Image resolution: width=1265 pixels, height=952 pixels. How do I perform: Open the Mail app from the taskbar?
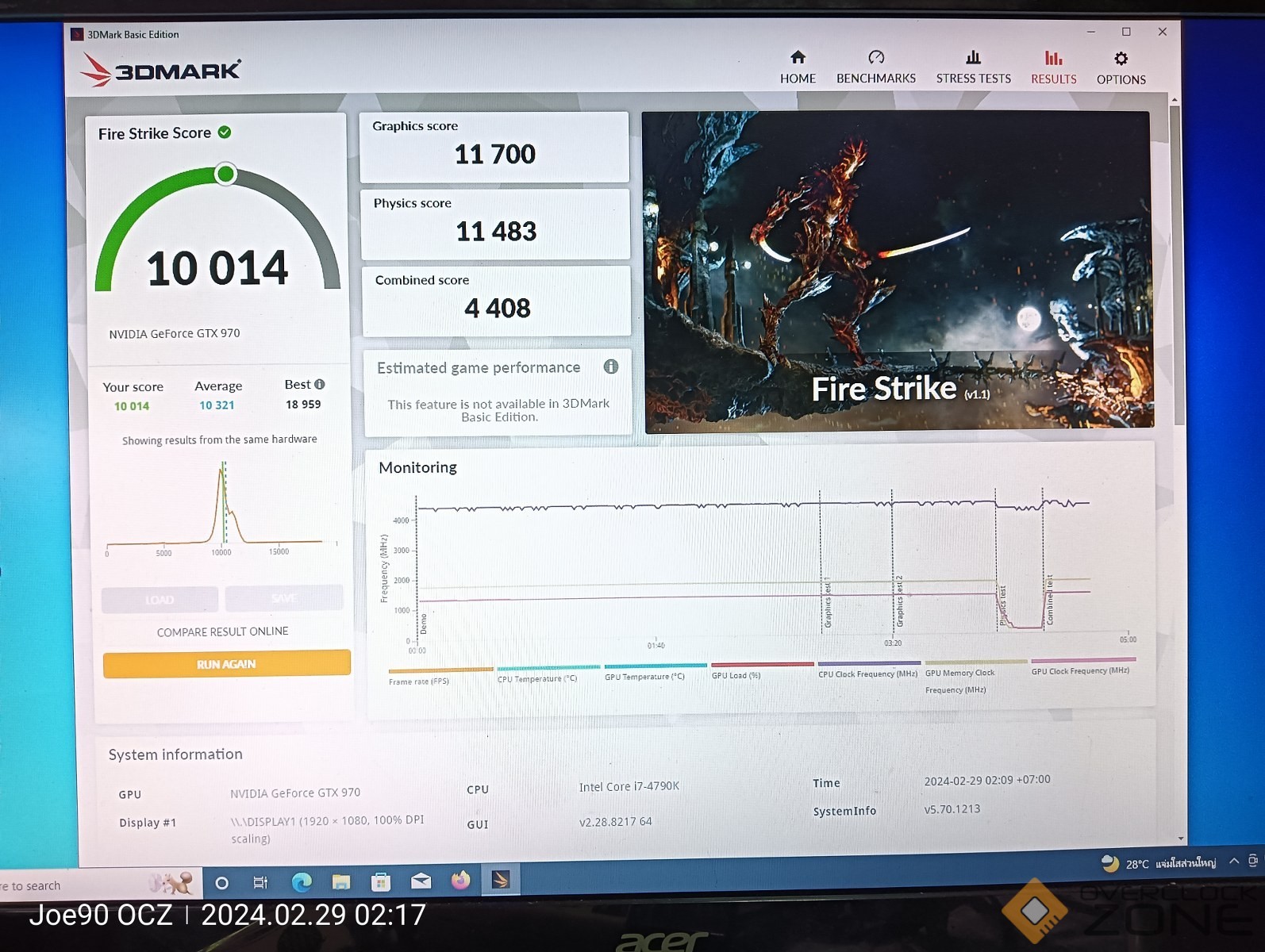pos(421,881)
